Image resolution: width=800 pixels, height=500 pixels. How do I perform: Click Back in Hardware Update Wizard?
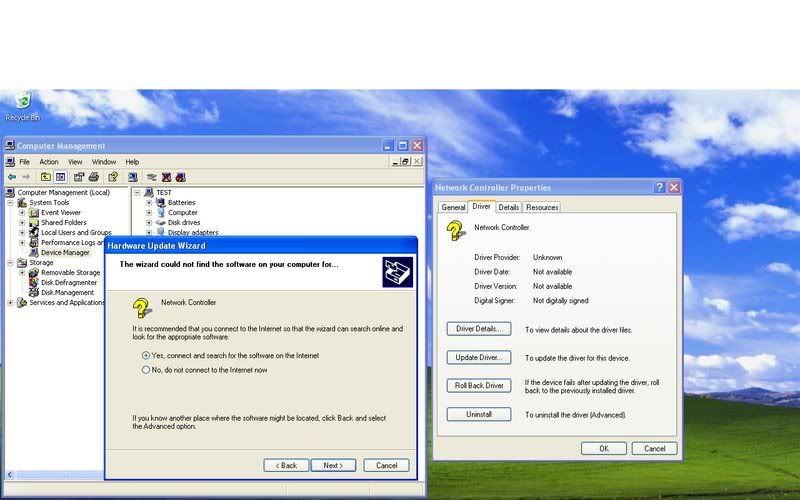[286, 465]
